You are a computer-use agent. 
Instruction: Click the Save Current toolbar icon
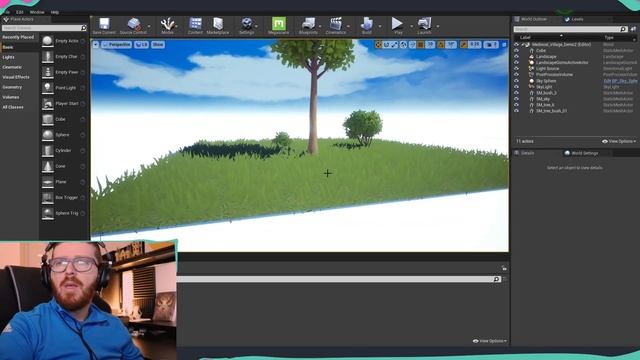tap(104, 24)
